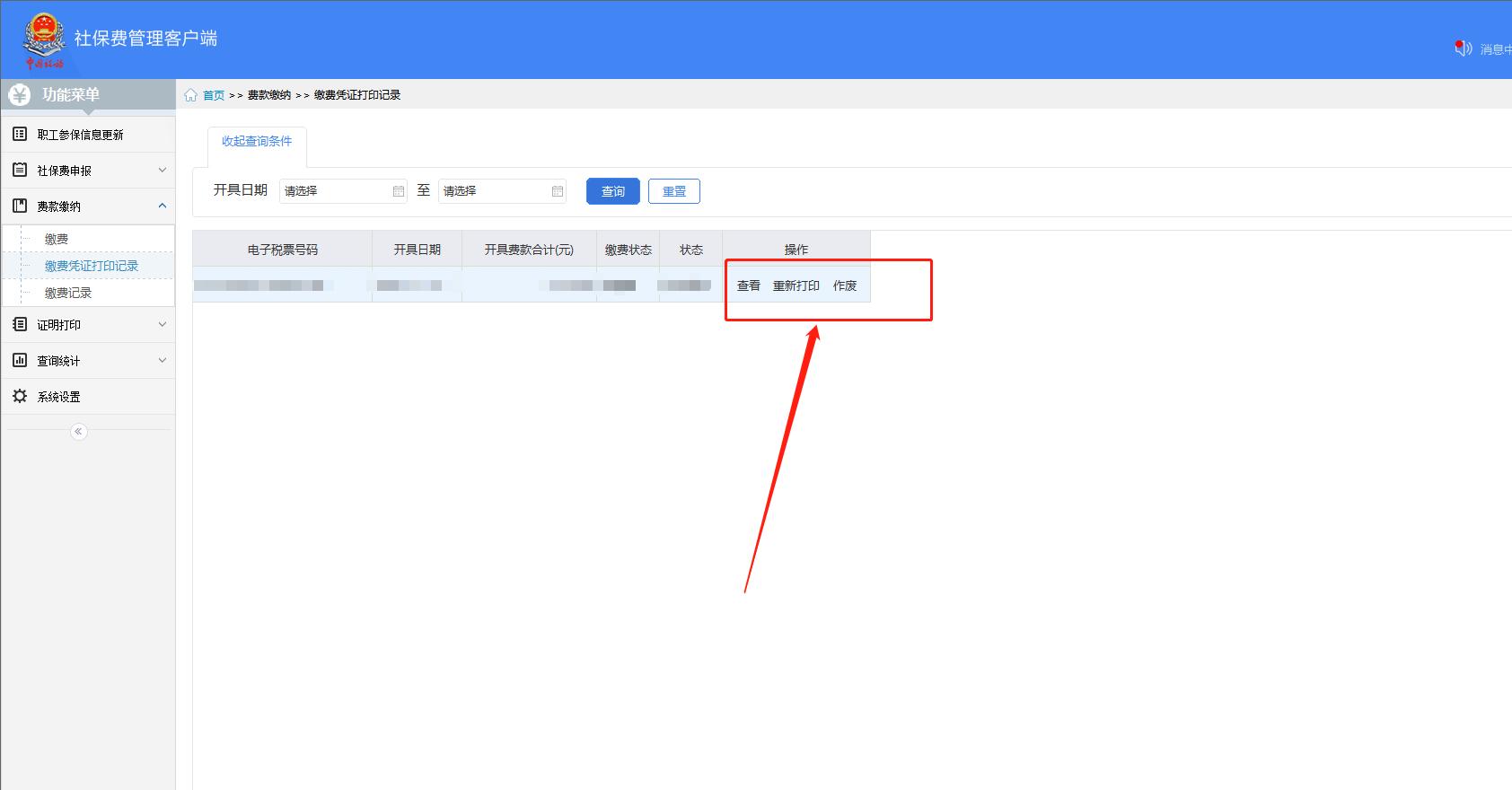
Task: Click the 查询统计 chart icon
Action: (20, 360)
